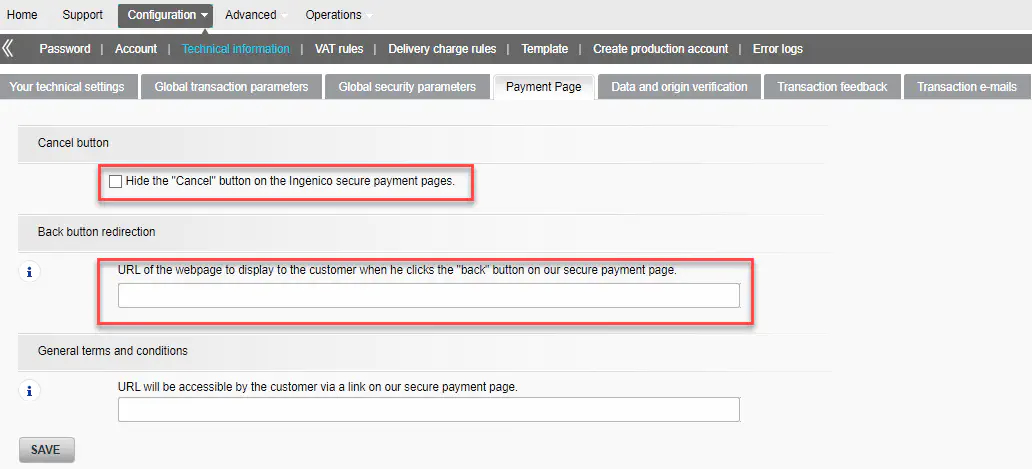This screenshot has height=469, width=1032.
Task: Switch to Global security parameters tab
Action: pyautogui.click(x=407, y=87)
